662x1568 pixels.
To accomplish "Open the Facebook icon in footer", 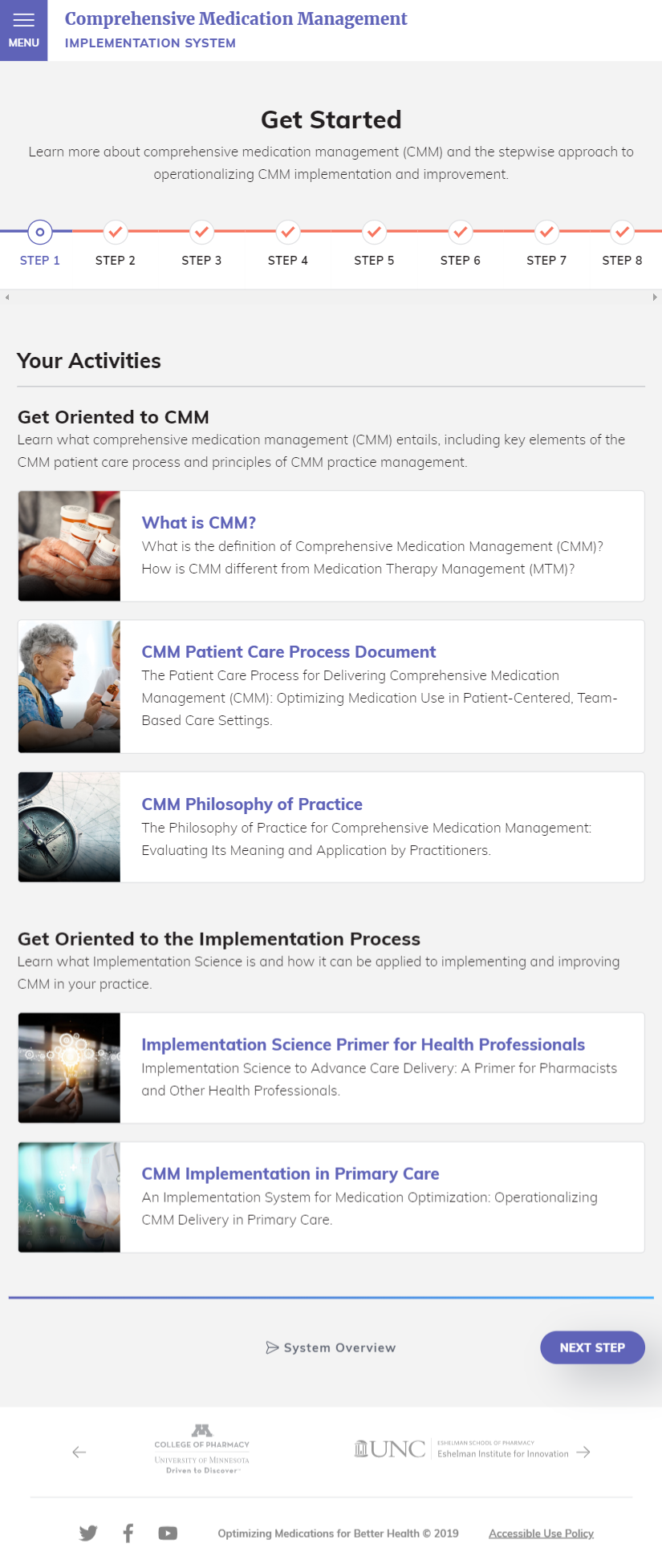I will [128, 1533].
